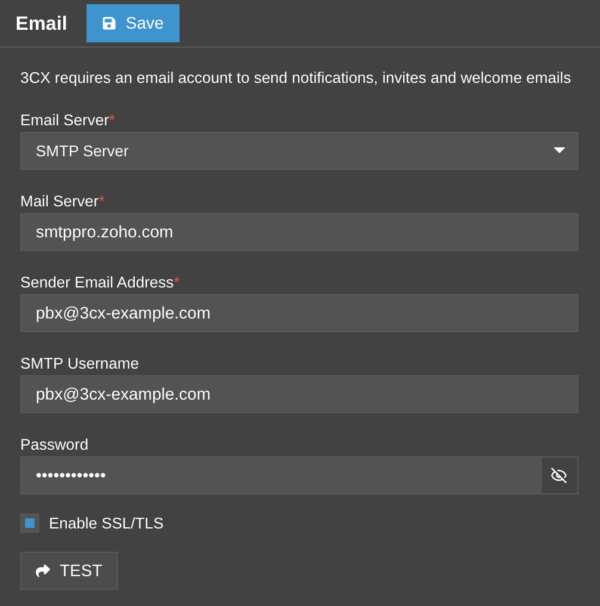
Task: Toggle the Enable SSL/TLS checkbox
Action: tap(30, 523)
